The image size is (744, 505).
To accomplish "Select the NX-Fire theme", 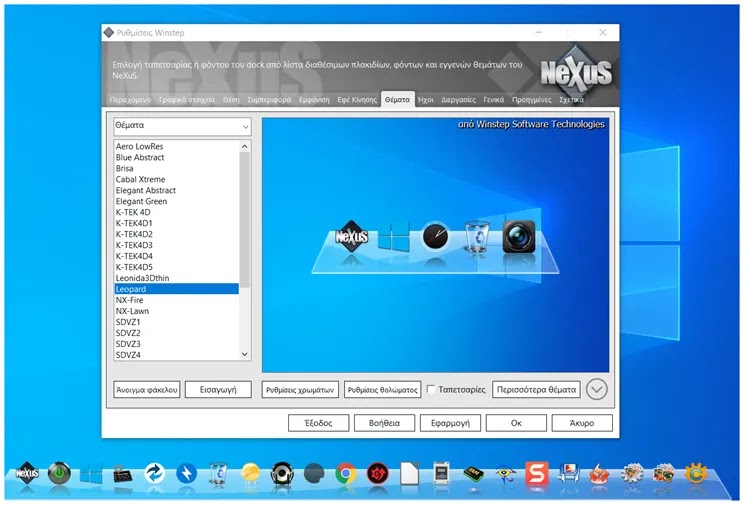I will point(177,300).
